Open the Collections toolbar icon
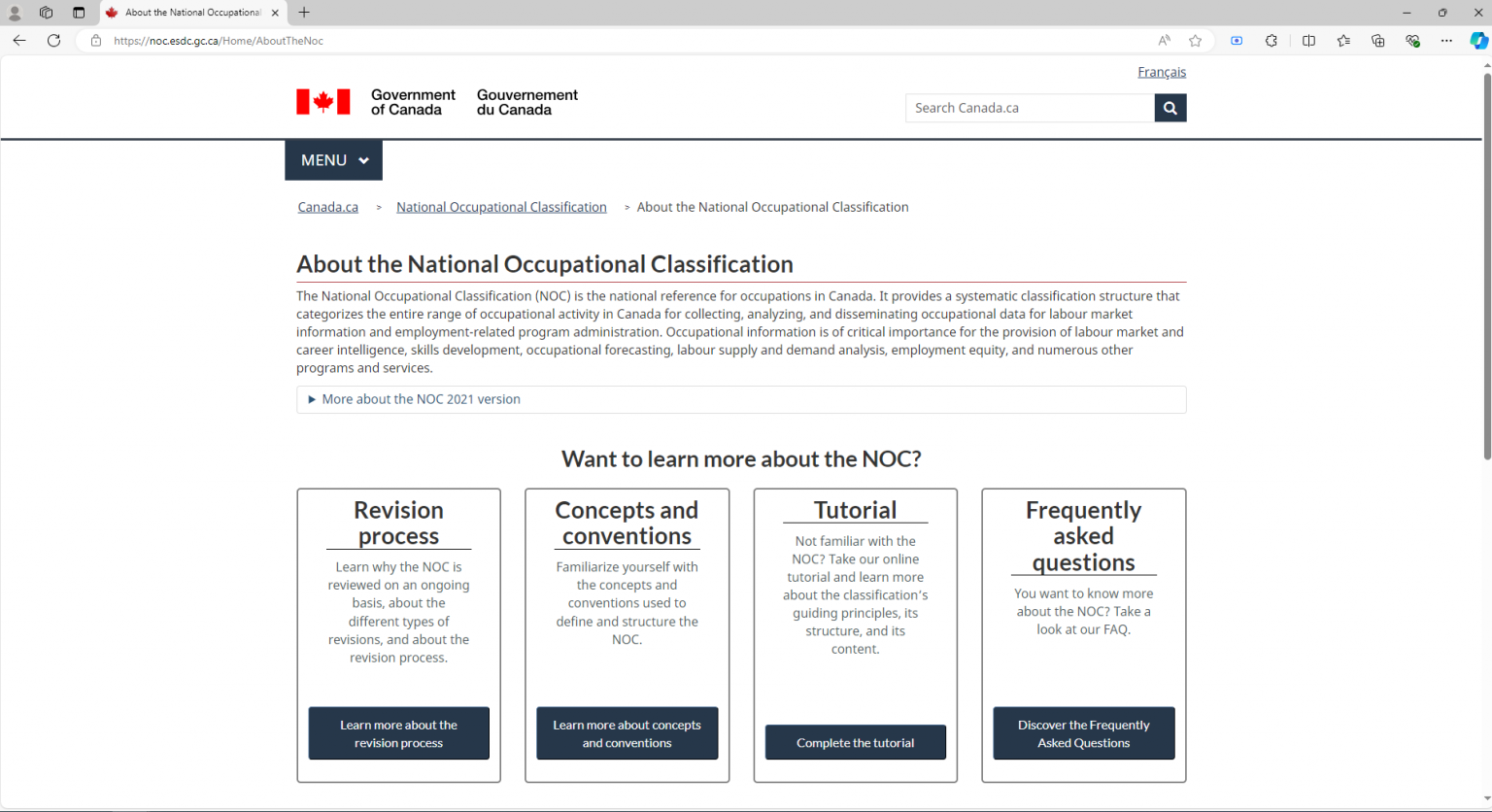The width and height of the screenshot is (1492, 812). (1377, 41)
